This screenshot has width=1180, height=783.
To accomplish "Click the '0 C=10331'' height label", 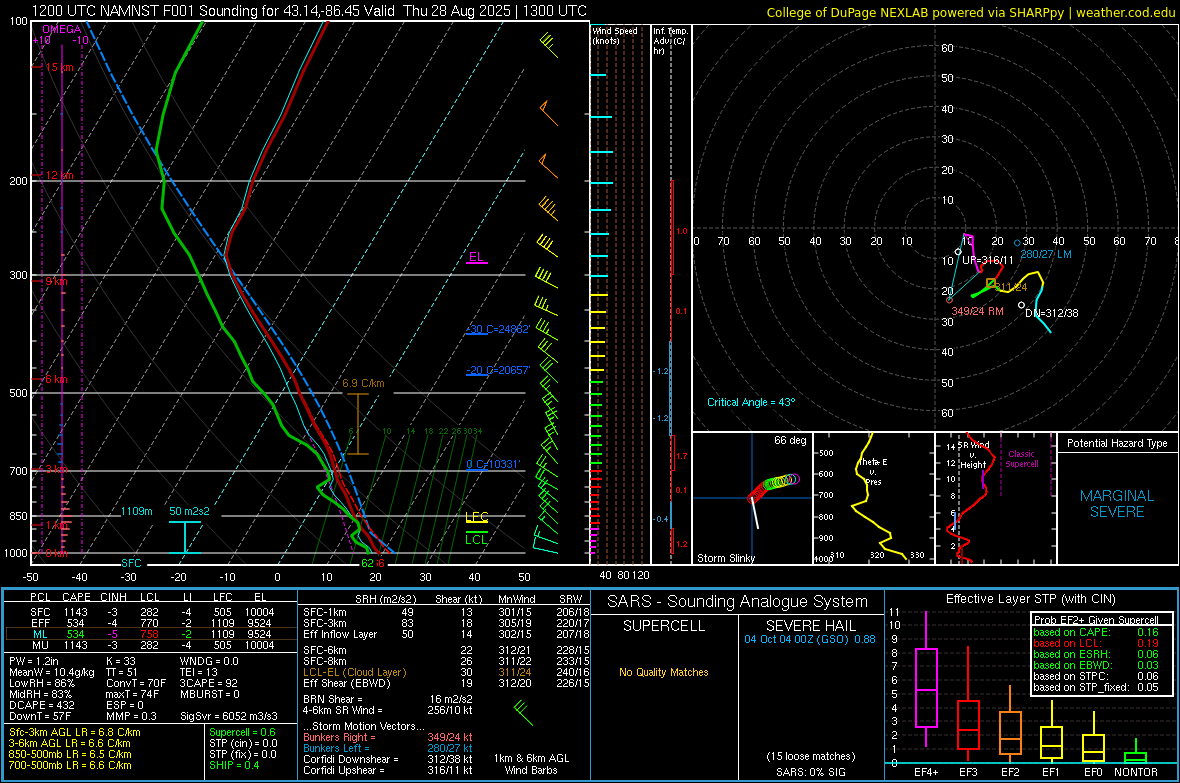I will 493,465.
